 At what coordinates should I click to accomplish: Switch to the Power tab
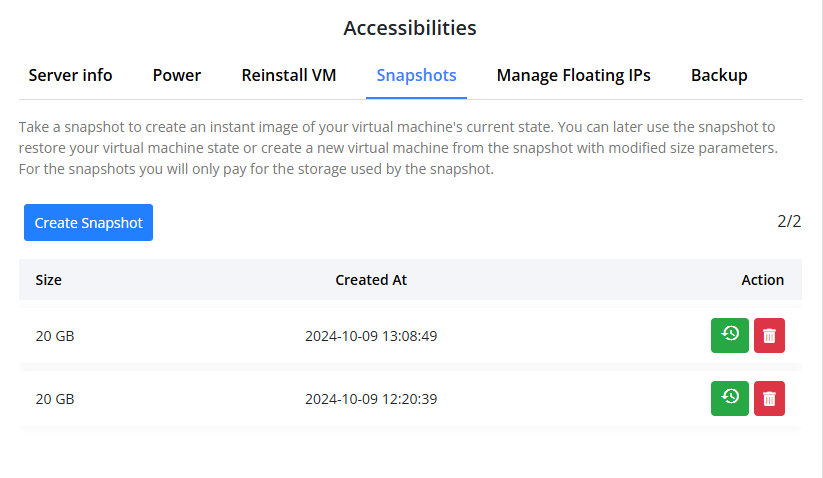point(177,76)
